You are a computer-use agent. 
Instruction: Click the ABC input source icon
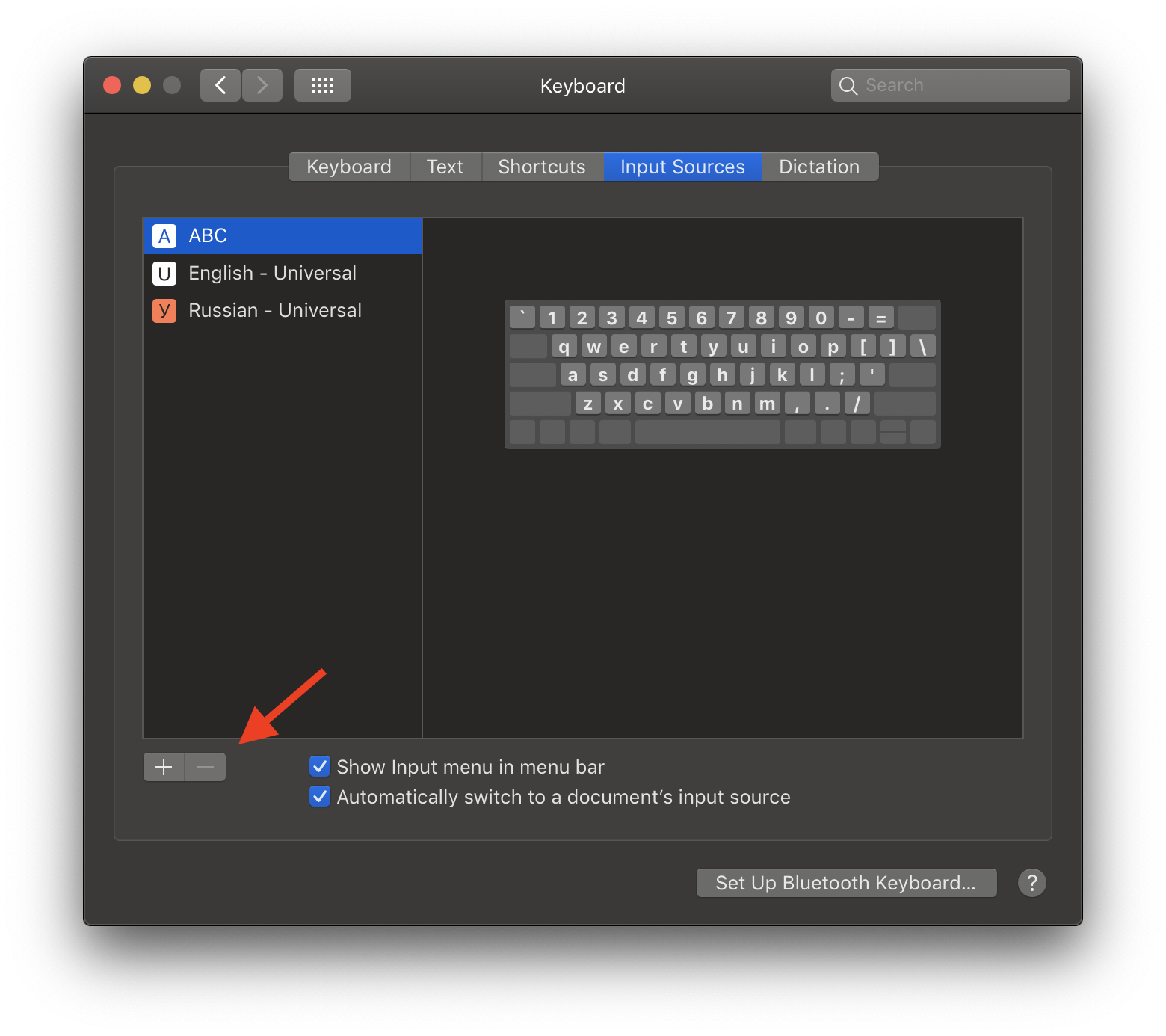click(164, 235)
